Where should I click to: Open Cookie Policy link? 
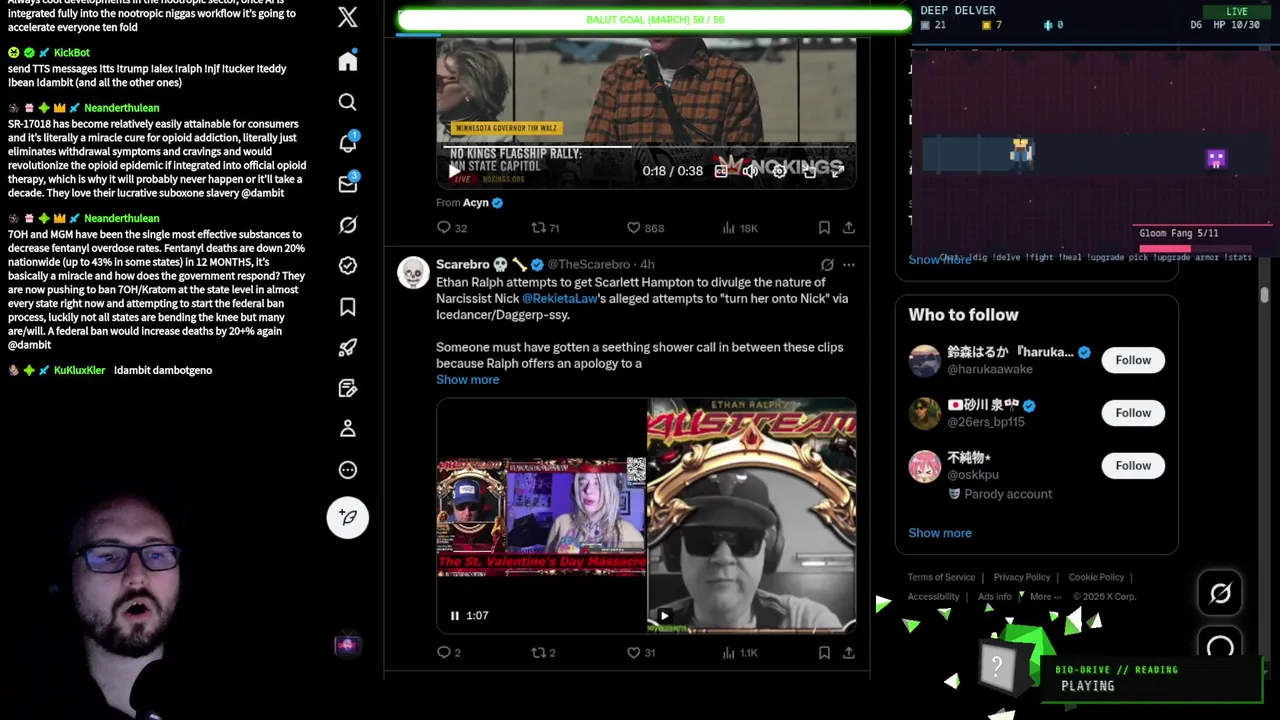(x=1096, y=577)
